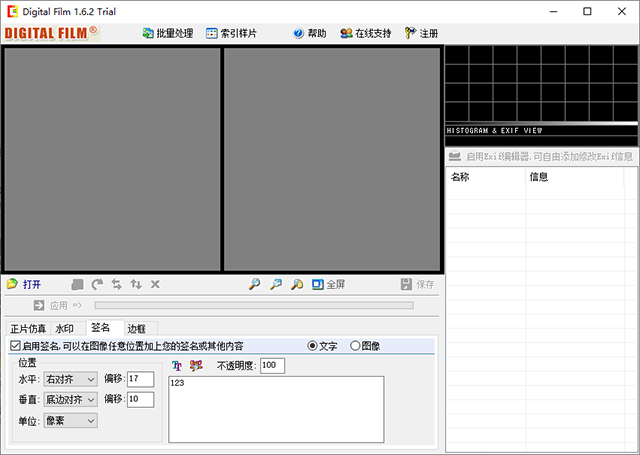Click the third magnifier zoom icon

pos(297,284)
